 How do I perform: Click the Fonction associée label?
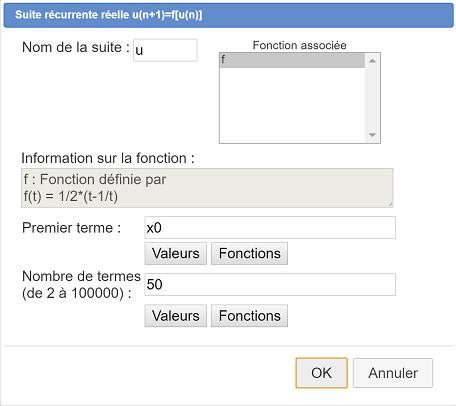pos(299,45)
